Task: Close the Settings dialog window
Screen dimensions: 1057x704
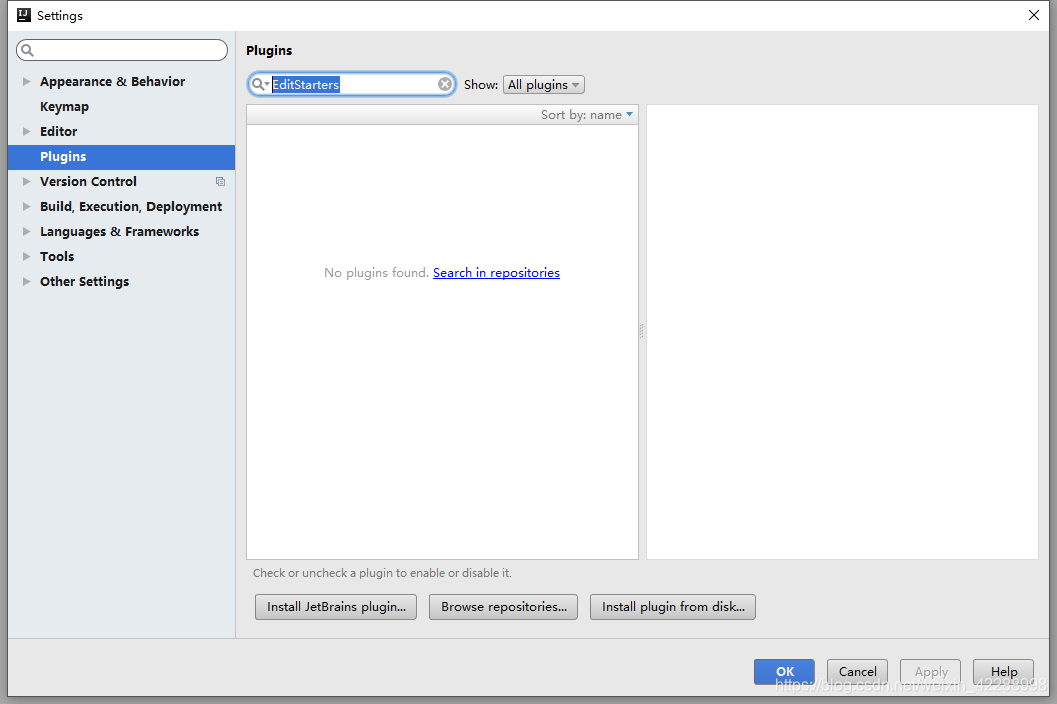Action: click(1033, 15)
